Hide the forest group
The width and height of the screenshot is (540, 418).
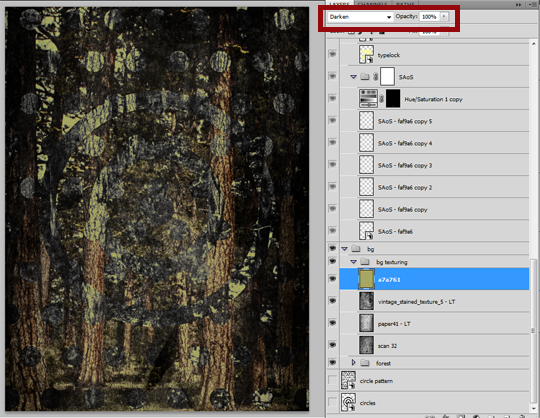332,362
